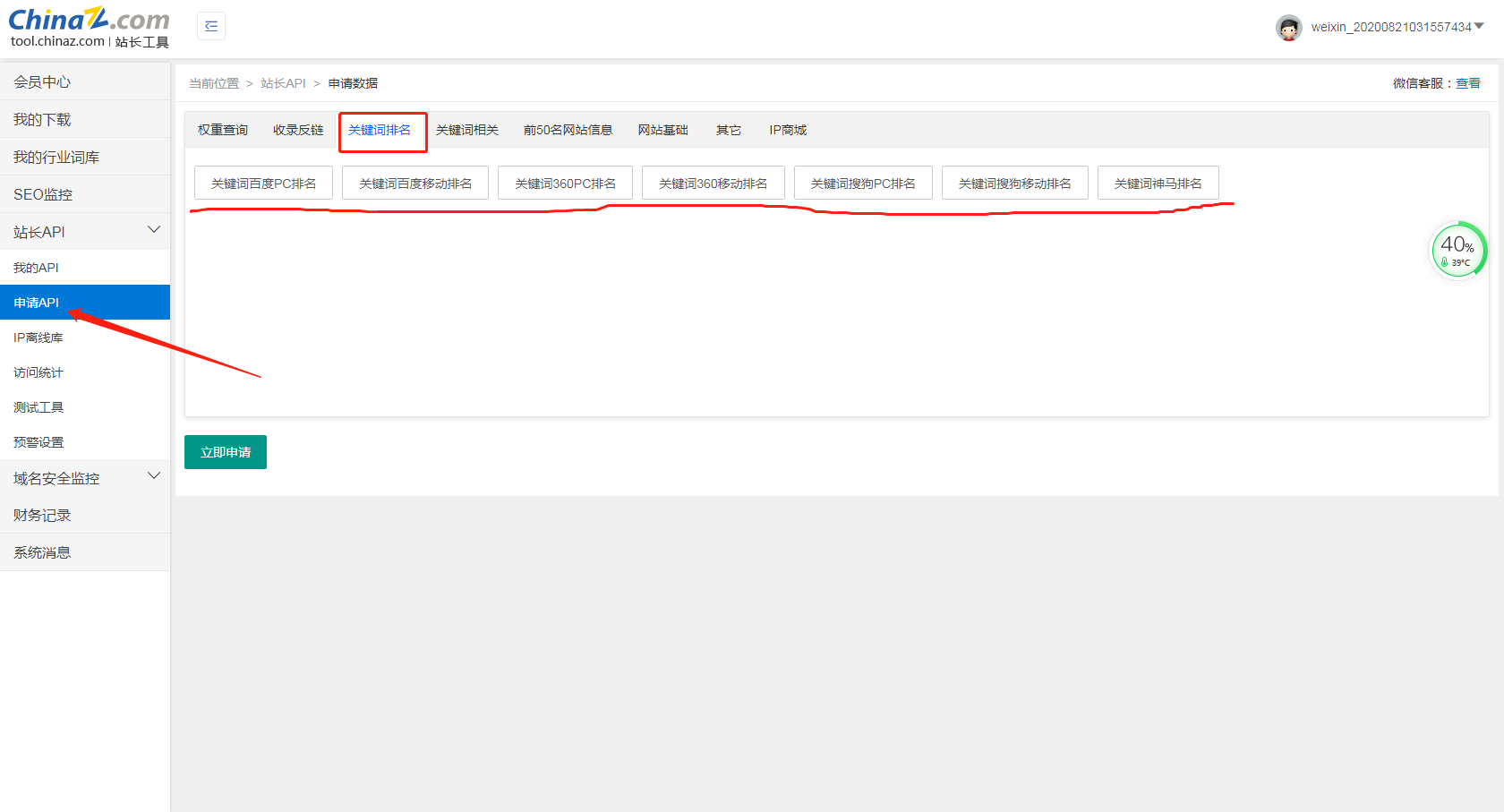Expand the 域名安全监控 sidebar section

click(153, 477)
